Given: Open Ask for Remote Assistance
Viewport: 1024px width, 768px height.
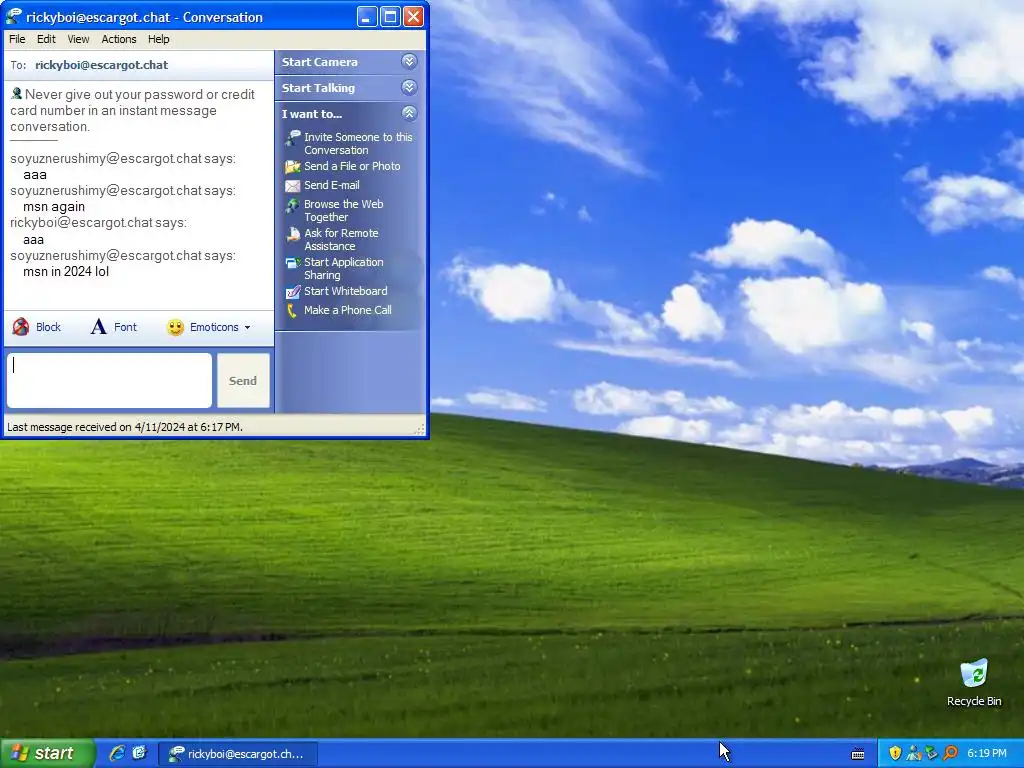Looking at the screenshot, I should click(341, 240).
